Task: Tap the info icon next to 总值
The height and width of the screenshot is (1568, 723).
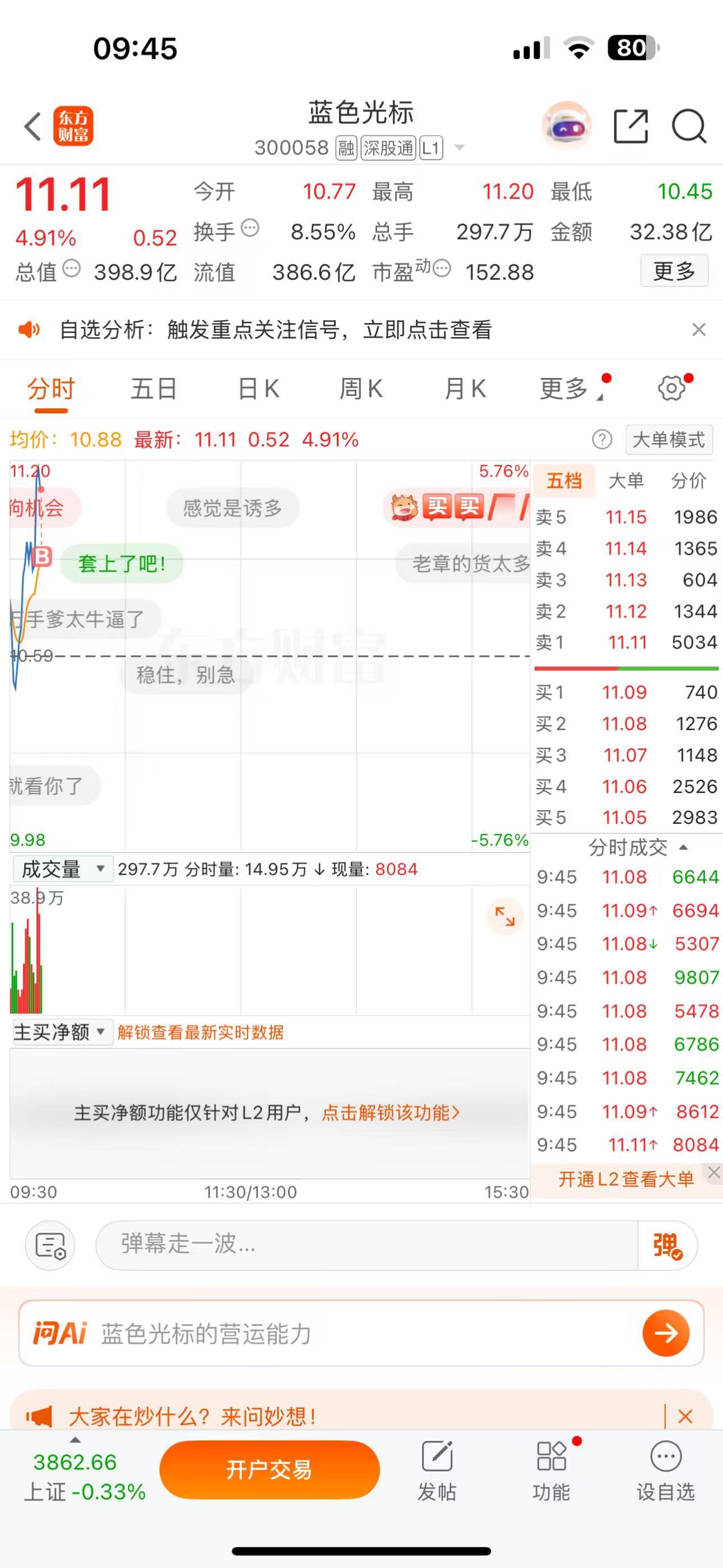Action: pyautogui.click(x=72, y=269)
